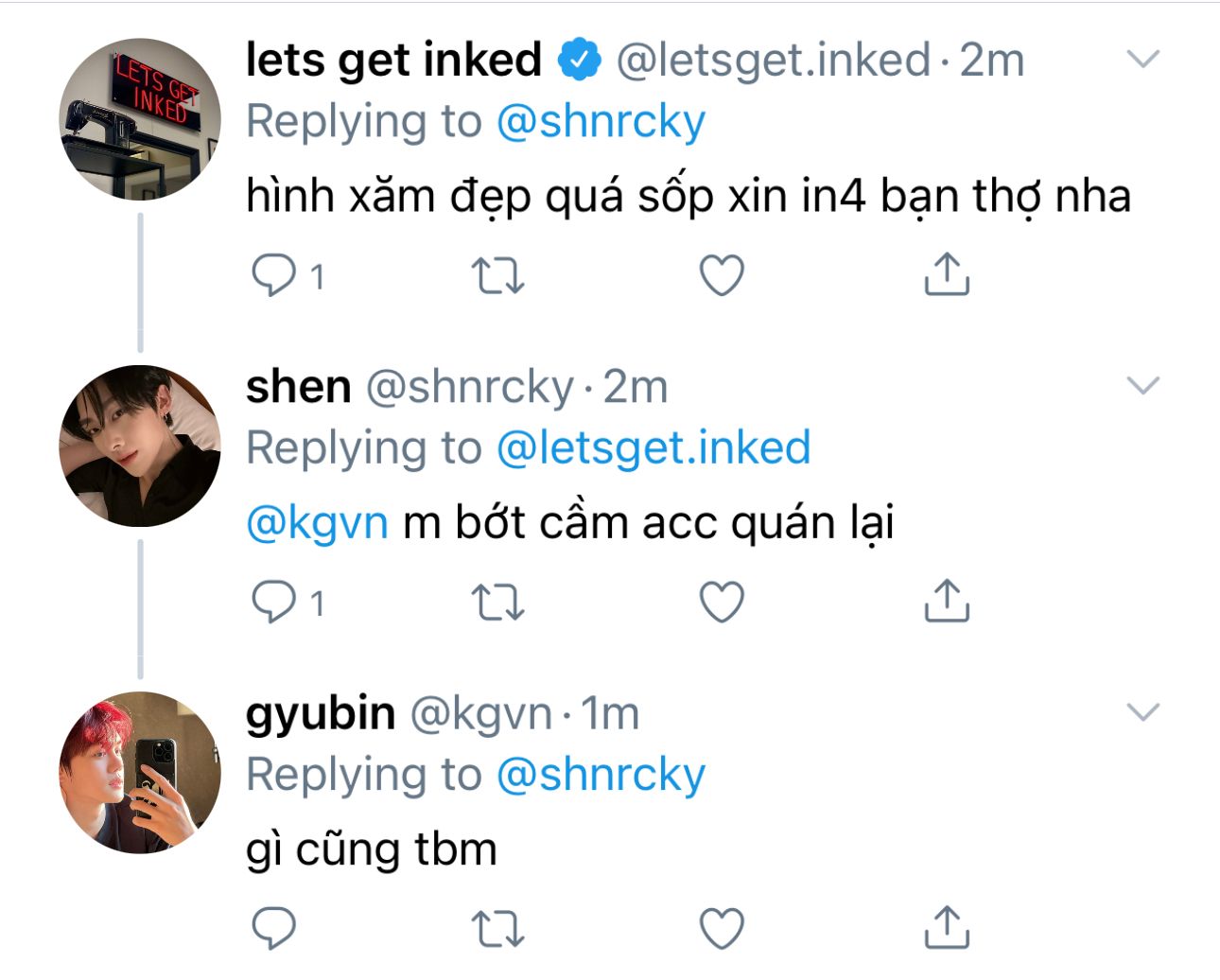Reply to gyubin's tweet
The image size is (1220, 980).
pyautogui.click(x=274, y=928)
